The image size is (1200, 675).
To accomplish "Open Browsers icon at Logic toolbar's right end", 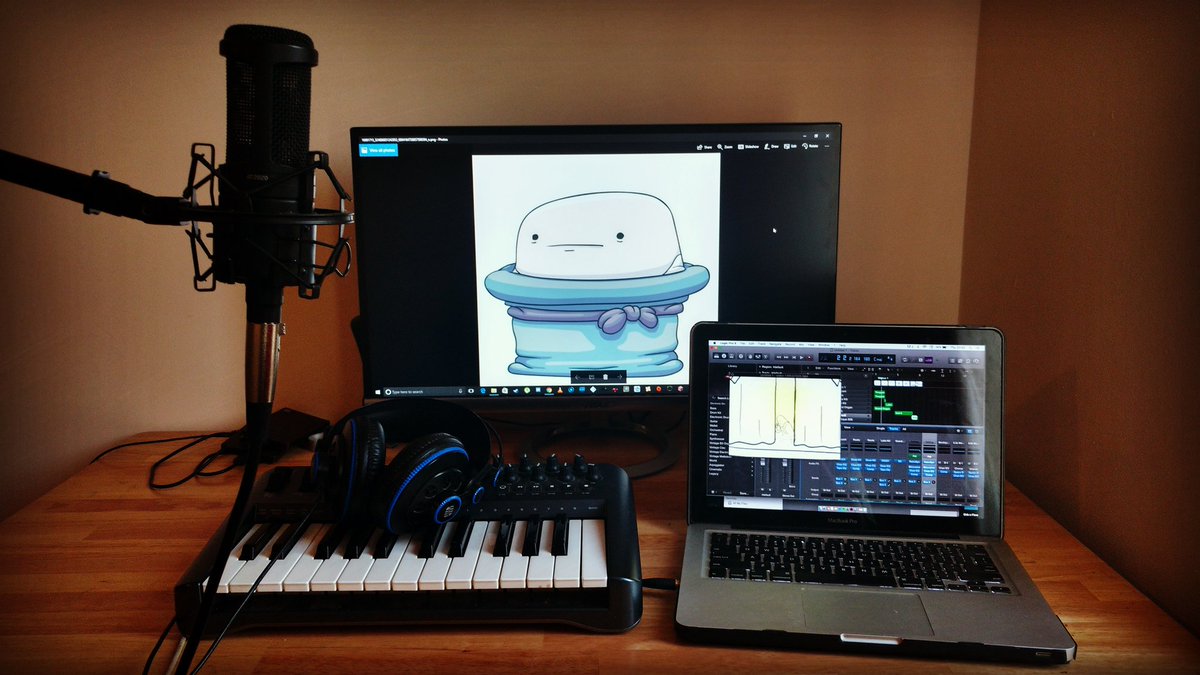I will [x=976, y=360].
